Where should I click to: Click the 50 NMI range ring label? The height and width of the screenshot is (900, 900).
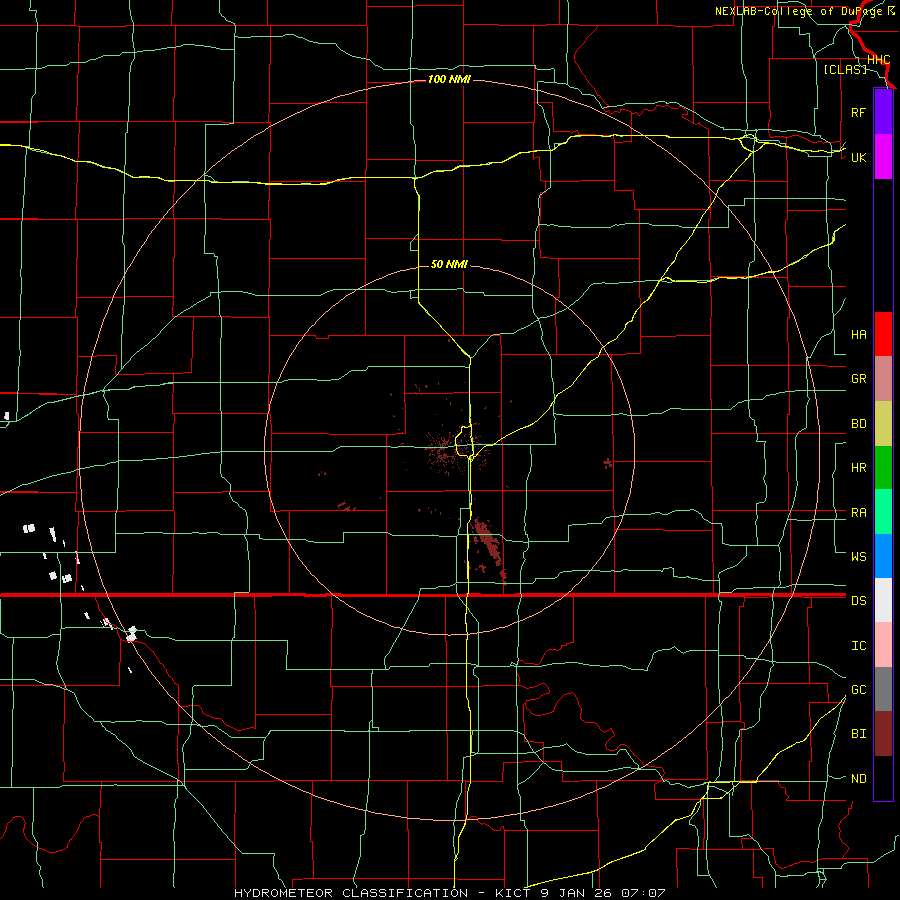449,264
